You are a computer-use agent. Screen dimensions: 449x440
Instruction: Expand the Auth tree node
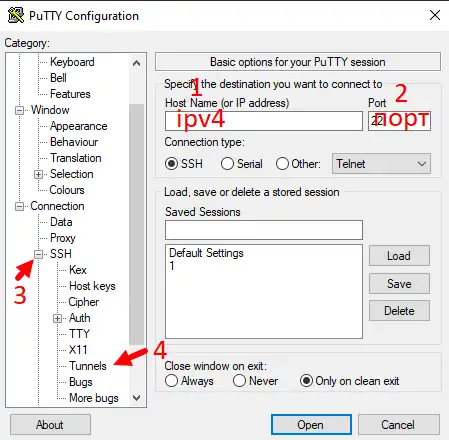[x=57, y=318]
